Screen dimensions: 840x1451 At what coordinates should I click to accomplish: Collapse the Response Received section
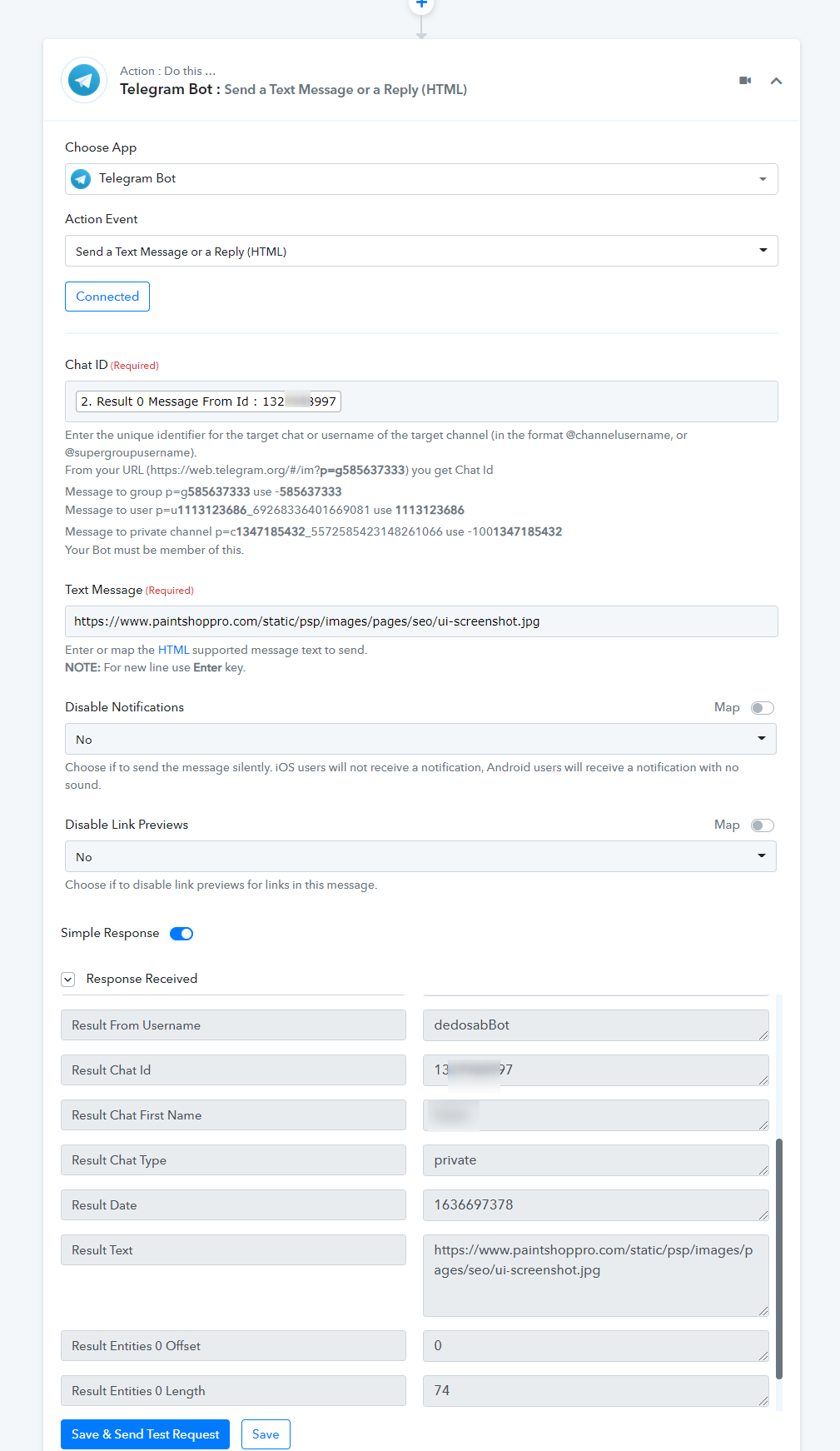click(68, 980)
